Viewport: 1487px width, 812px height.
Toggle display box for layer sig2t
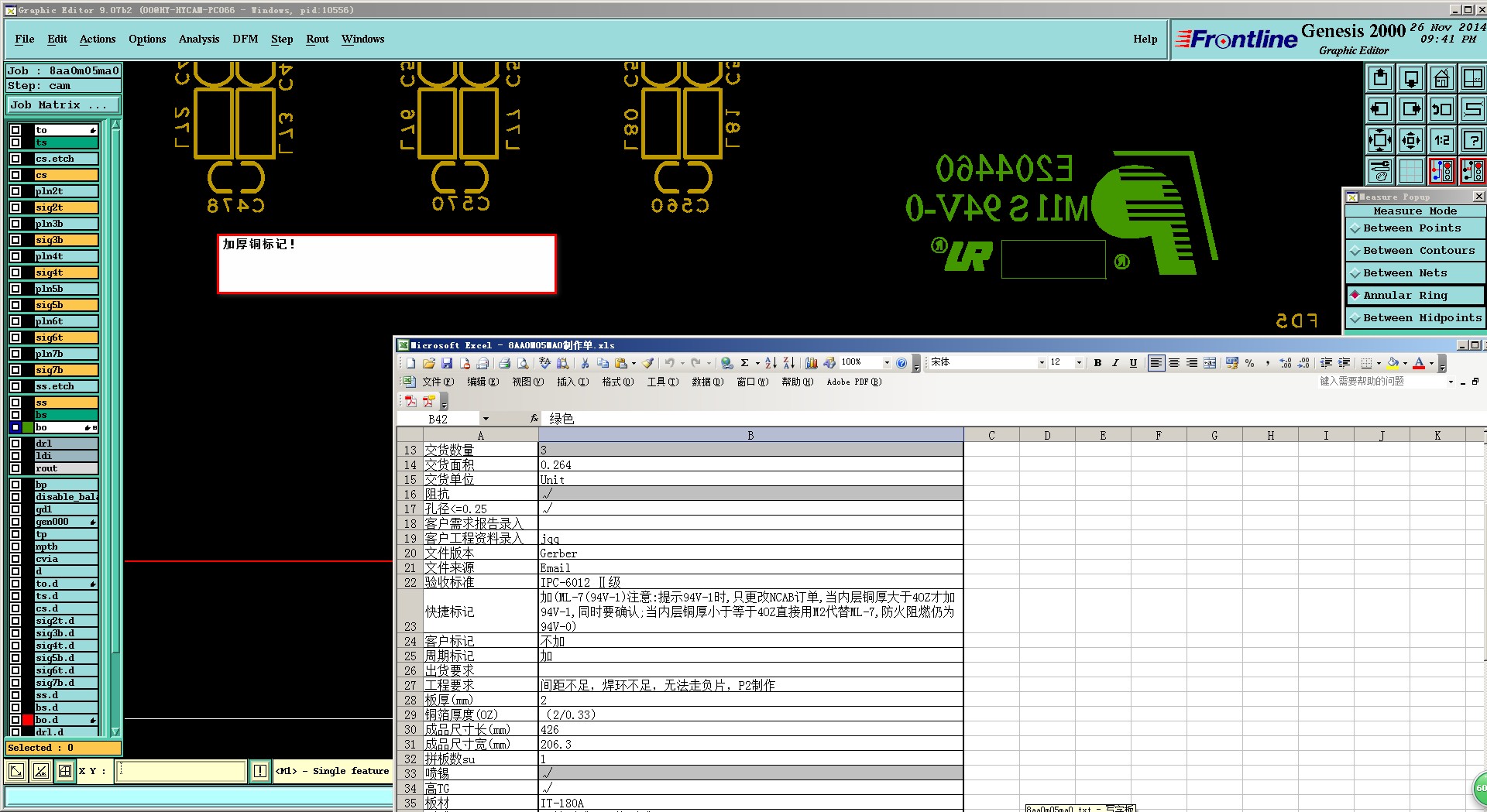point(15,207)
